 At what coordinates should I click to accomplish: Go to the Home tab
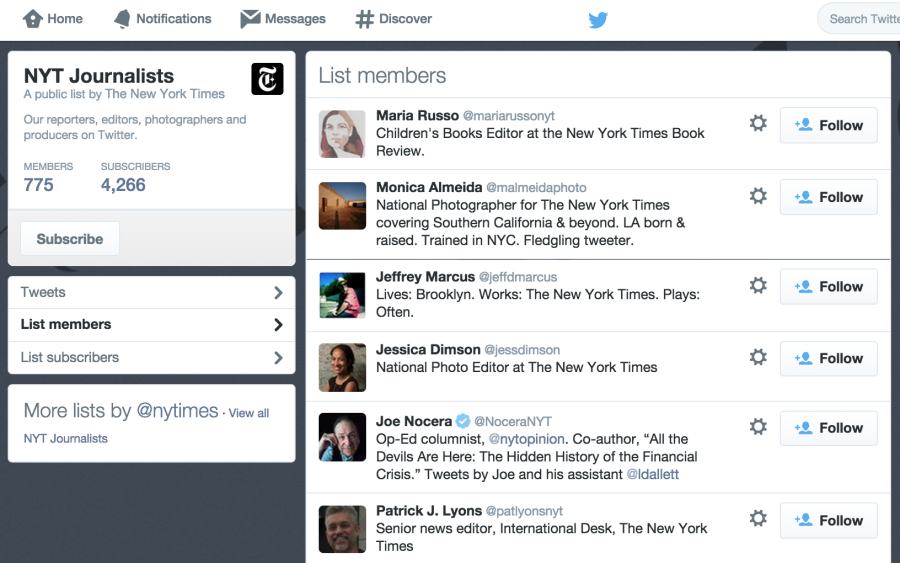(x=53, y=19)
